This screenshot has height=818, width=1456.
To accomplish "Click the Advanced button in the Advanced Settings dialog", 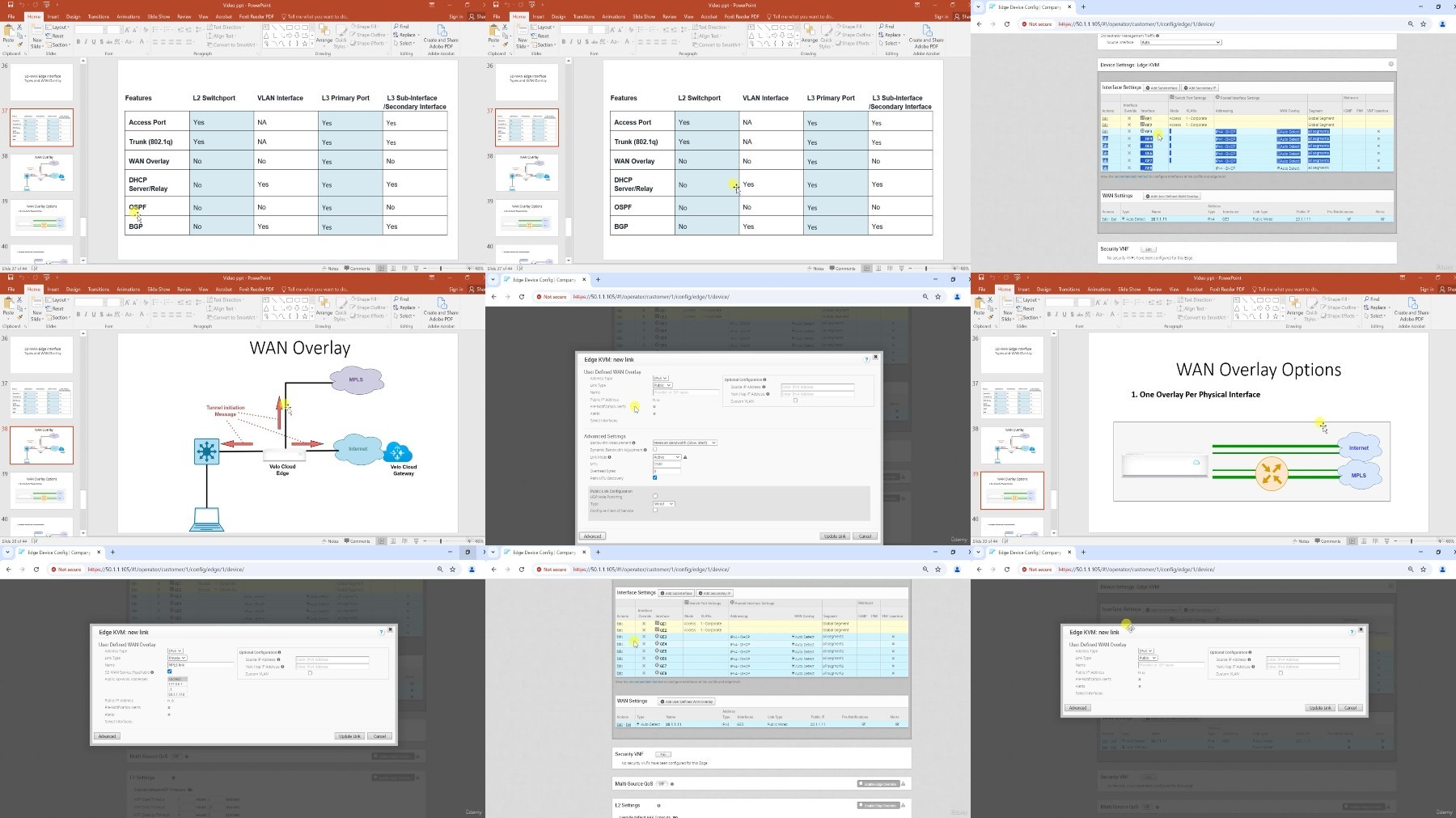I will tap(592, 536).
